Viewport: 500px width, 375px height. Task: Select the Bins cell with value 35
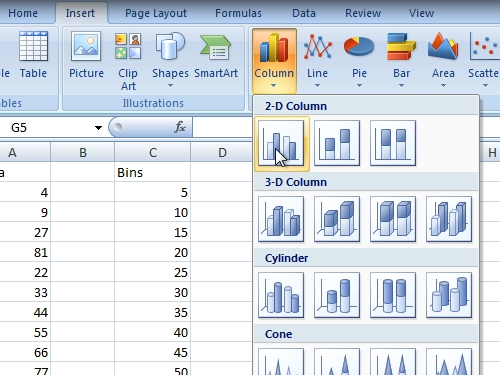(x=153, y=312)
